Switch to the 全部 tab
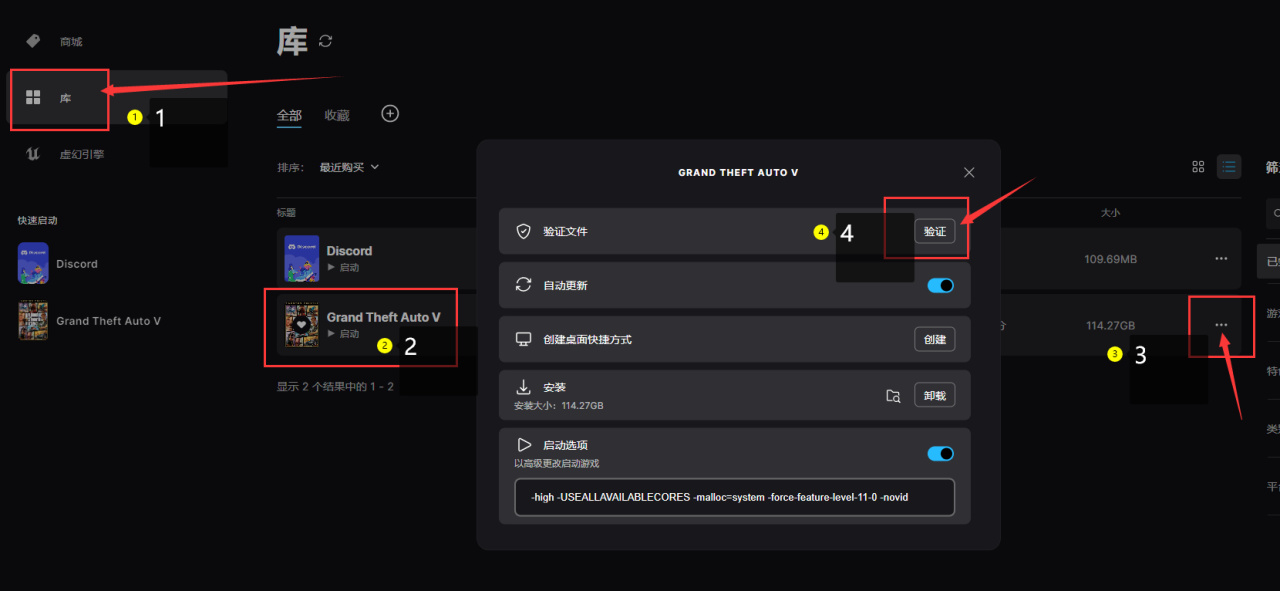Image resolution: width=1280 pixels, height=591 pixels. coord(289,115)
